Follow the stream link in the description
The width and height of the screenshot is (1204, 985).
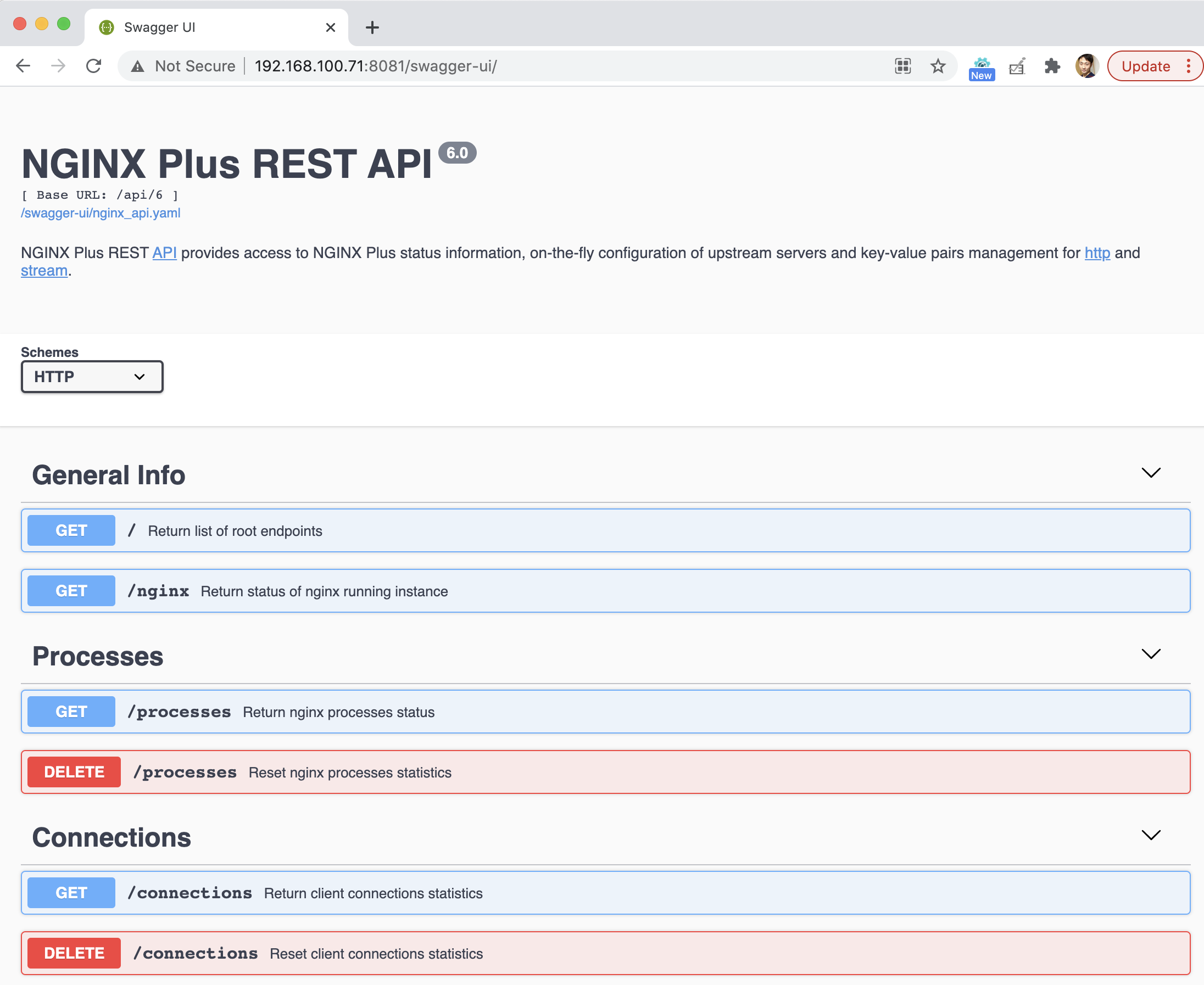point(44,271)
